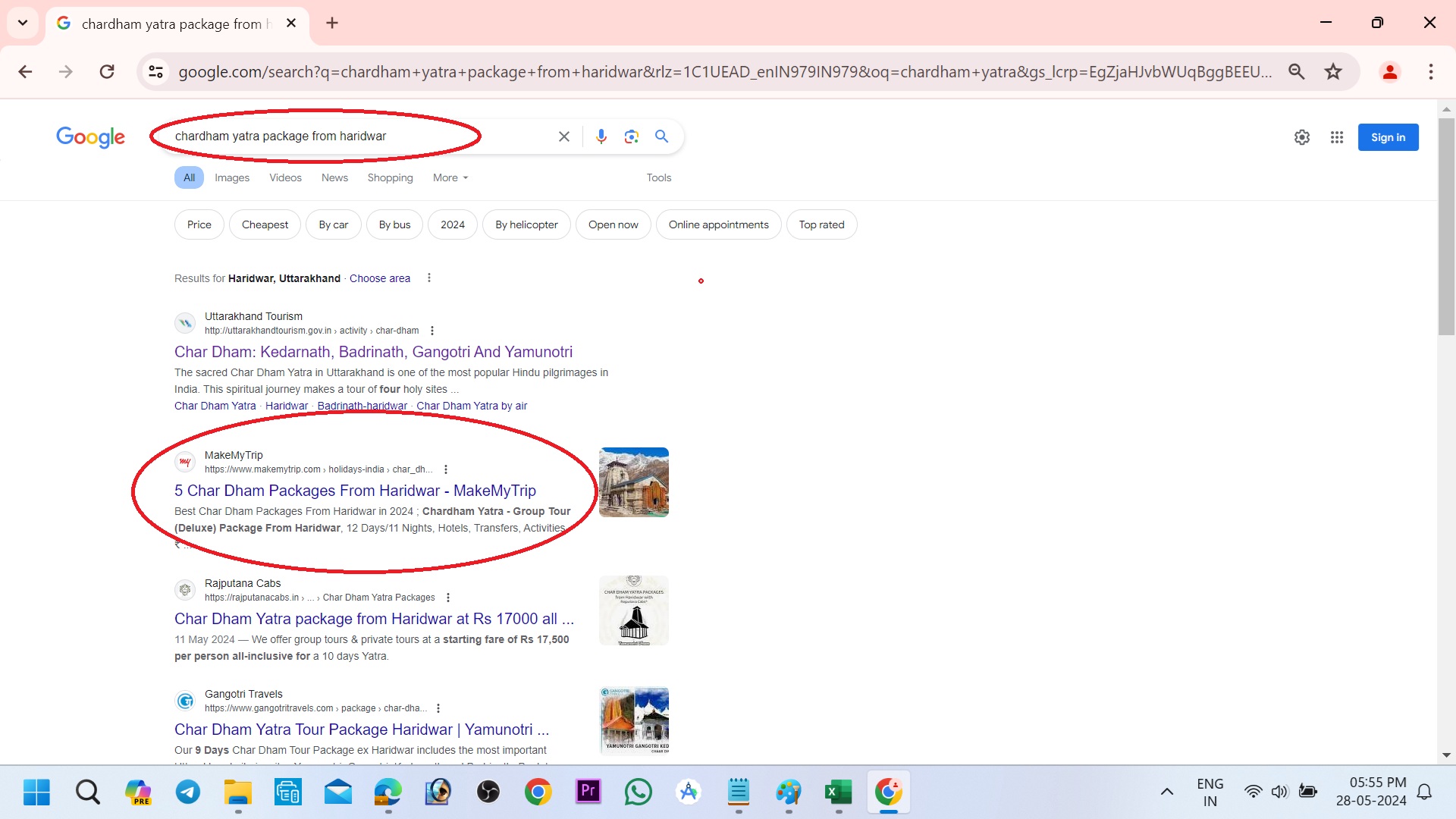Apply the Cheapest filter chip

point(265,224)
